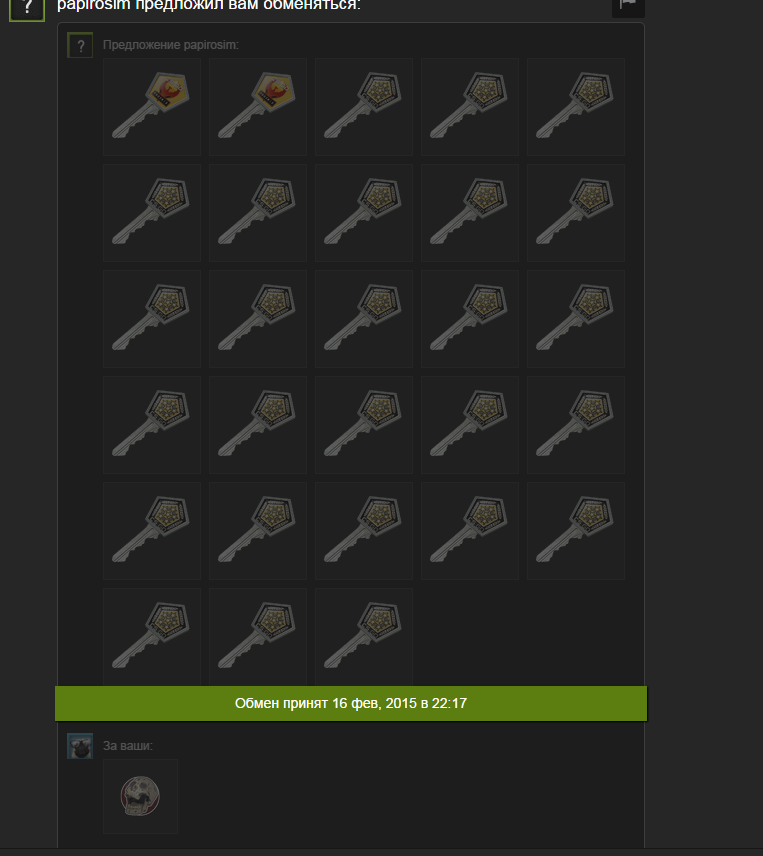Screen dimensions: 763x856
Task: Click the second orange Phoenix case key
Action: (x=258, y=106)
